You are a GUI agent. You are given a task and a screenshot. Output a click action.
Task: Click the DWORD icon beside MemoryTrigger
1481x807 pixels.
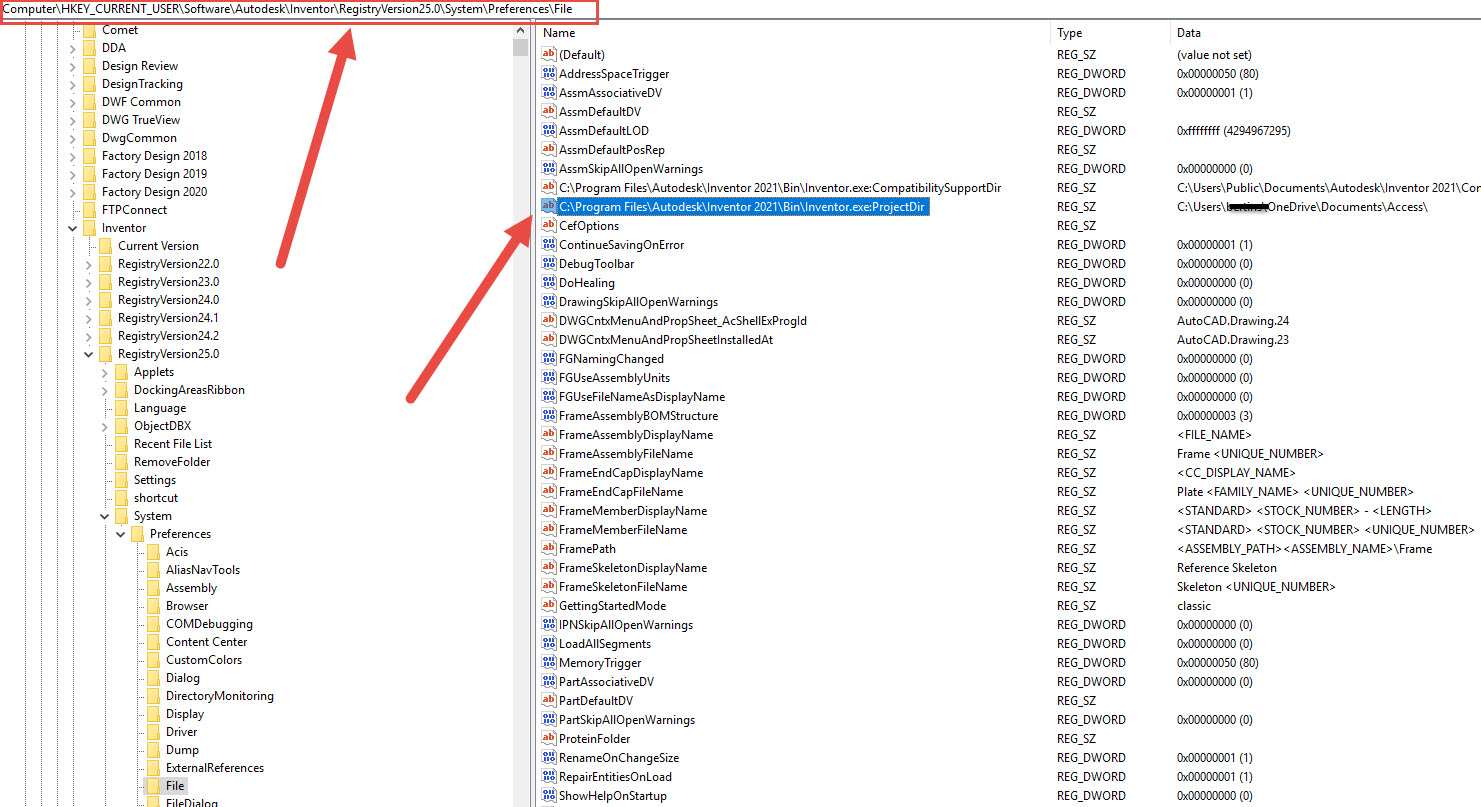548,662
